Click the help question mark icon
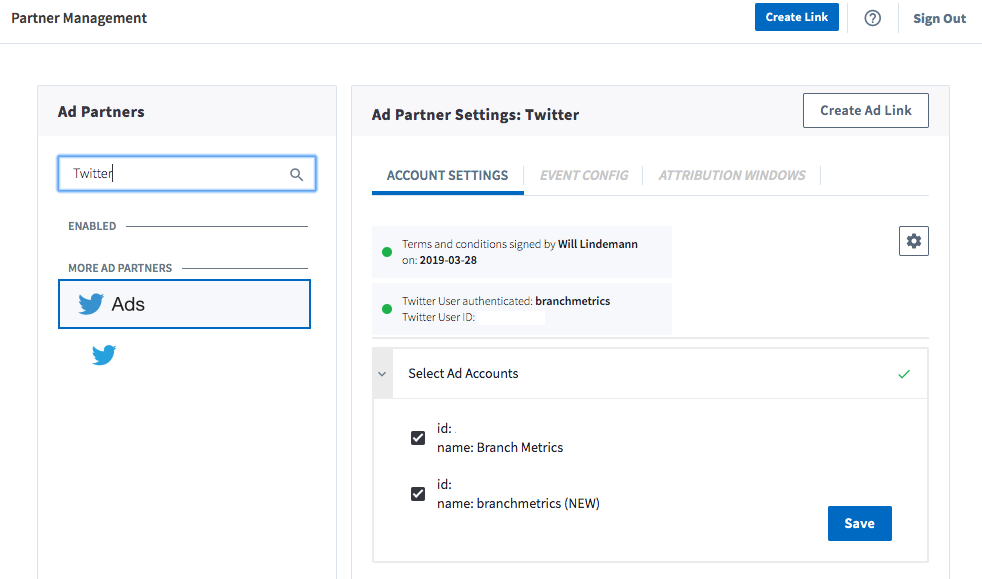The width and height of the screenshot is (982, 579). pos(872,18)
